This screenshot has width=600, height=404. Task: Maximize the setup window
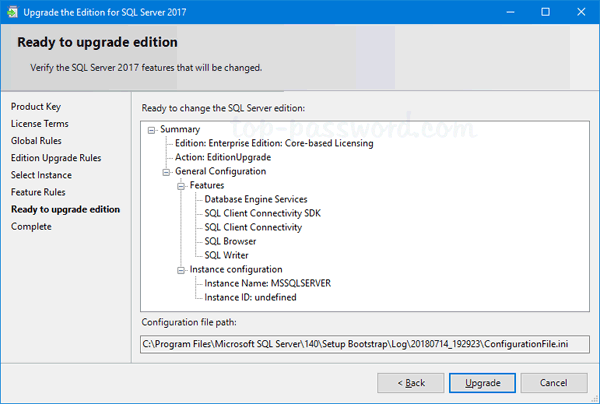click(x=545, y=12)
